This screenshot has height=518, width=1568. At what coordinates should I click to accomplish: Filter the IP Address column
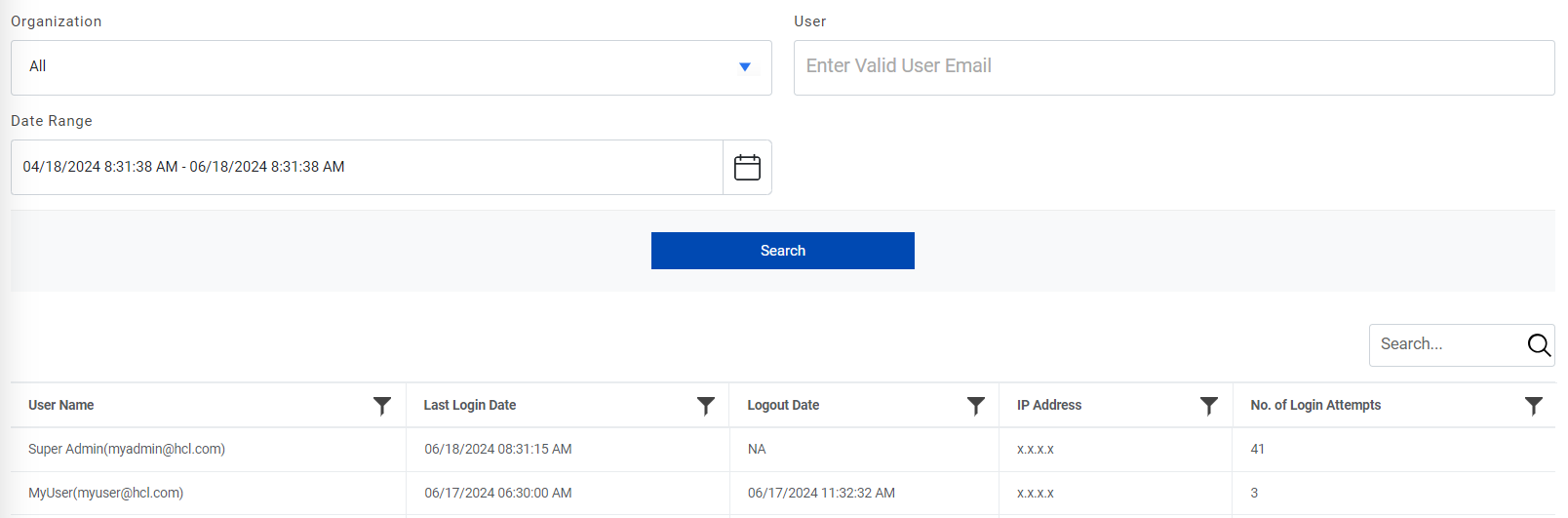1209,406
